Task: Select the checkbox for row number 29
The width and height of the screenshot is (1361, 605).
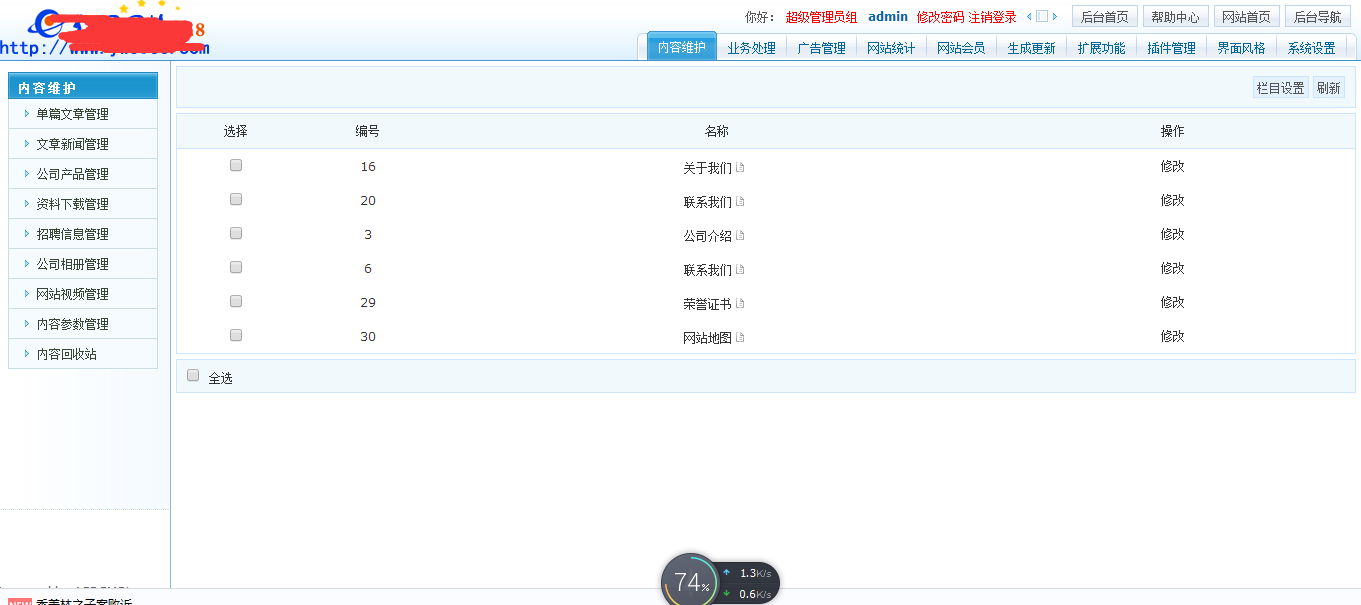Action: pos(236,302)
